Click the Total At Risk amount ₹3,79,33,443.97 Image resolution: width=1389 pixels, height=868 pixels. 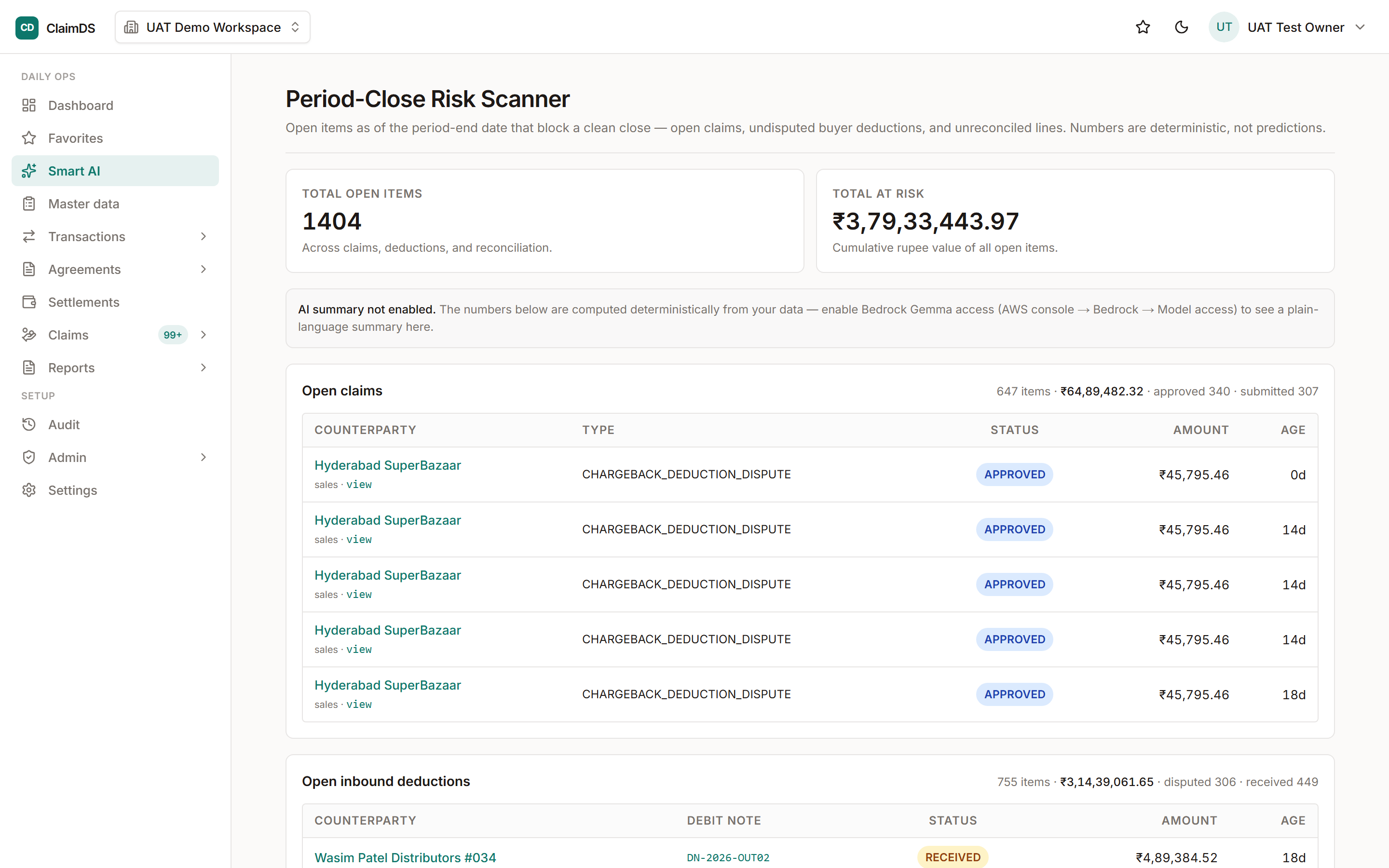pyautogui.click(x=925, y=221)
